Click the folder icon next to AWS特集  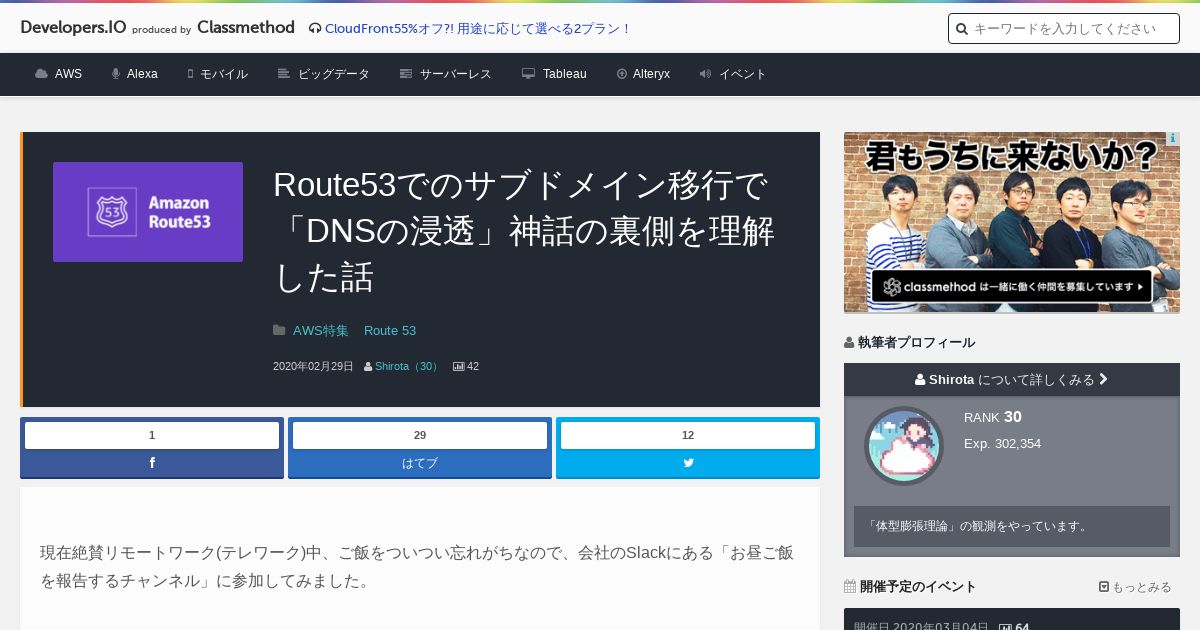tap(279, 330)
